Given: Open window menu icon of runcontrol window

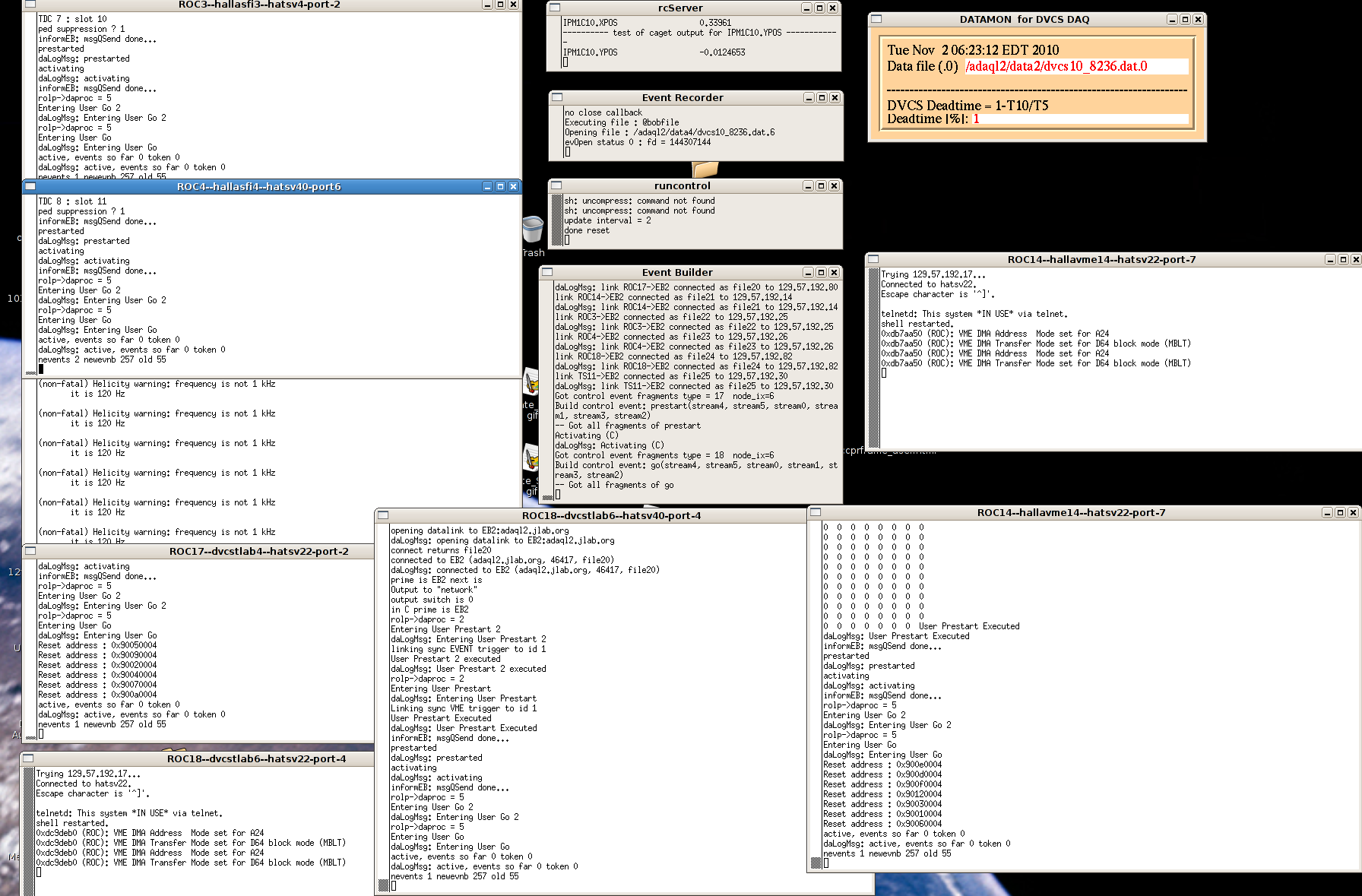Looking at the screenshot, I should pyautogui.click(x=556, y=185).
